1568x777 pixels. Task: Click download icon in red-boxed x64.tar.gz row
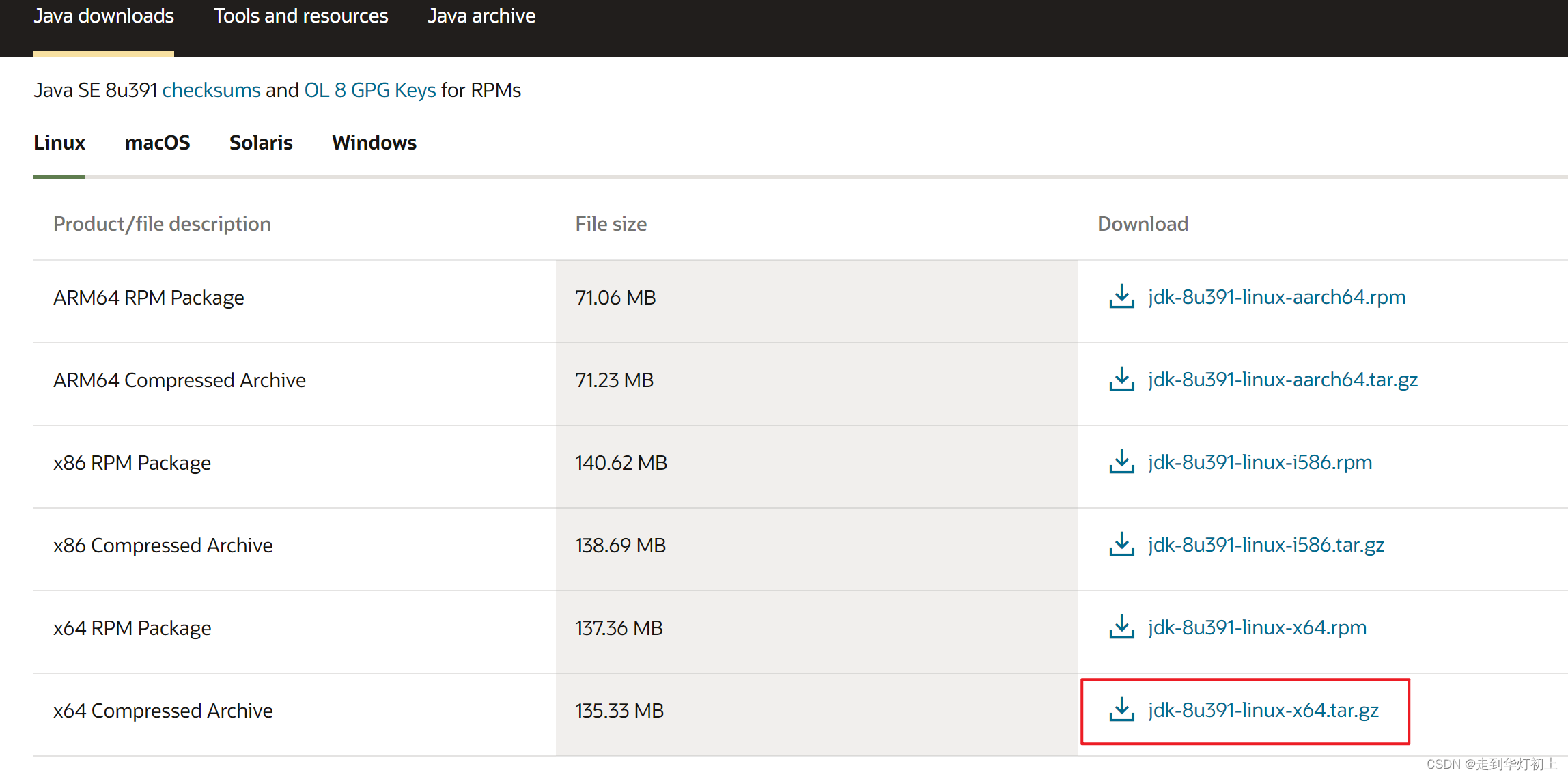click(1121, 710)
